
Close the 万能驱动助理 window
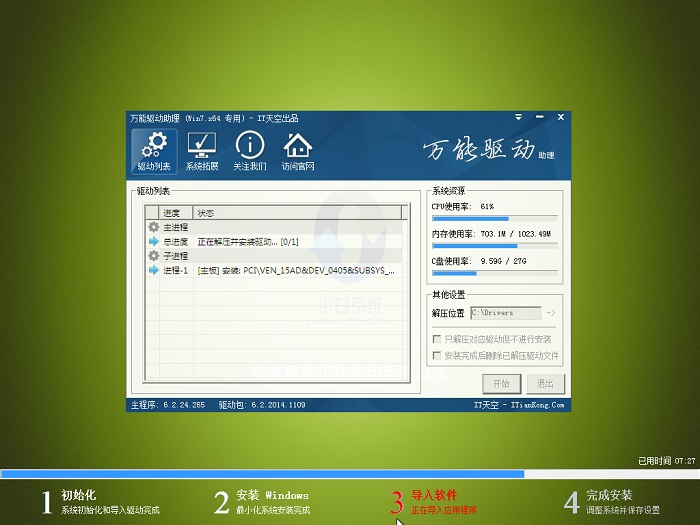click(x=561, y=117)
